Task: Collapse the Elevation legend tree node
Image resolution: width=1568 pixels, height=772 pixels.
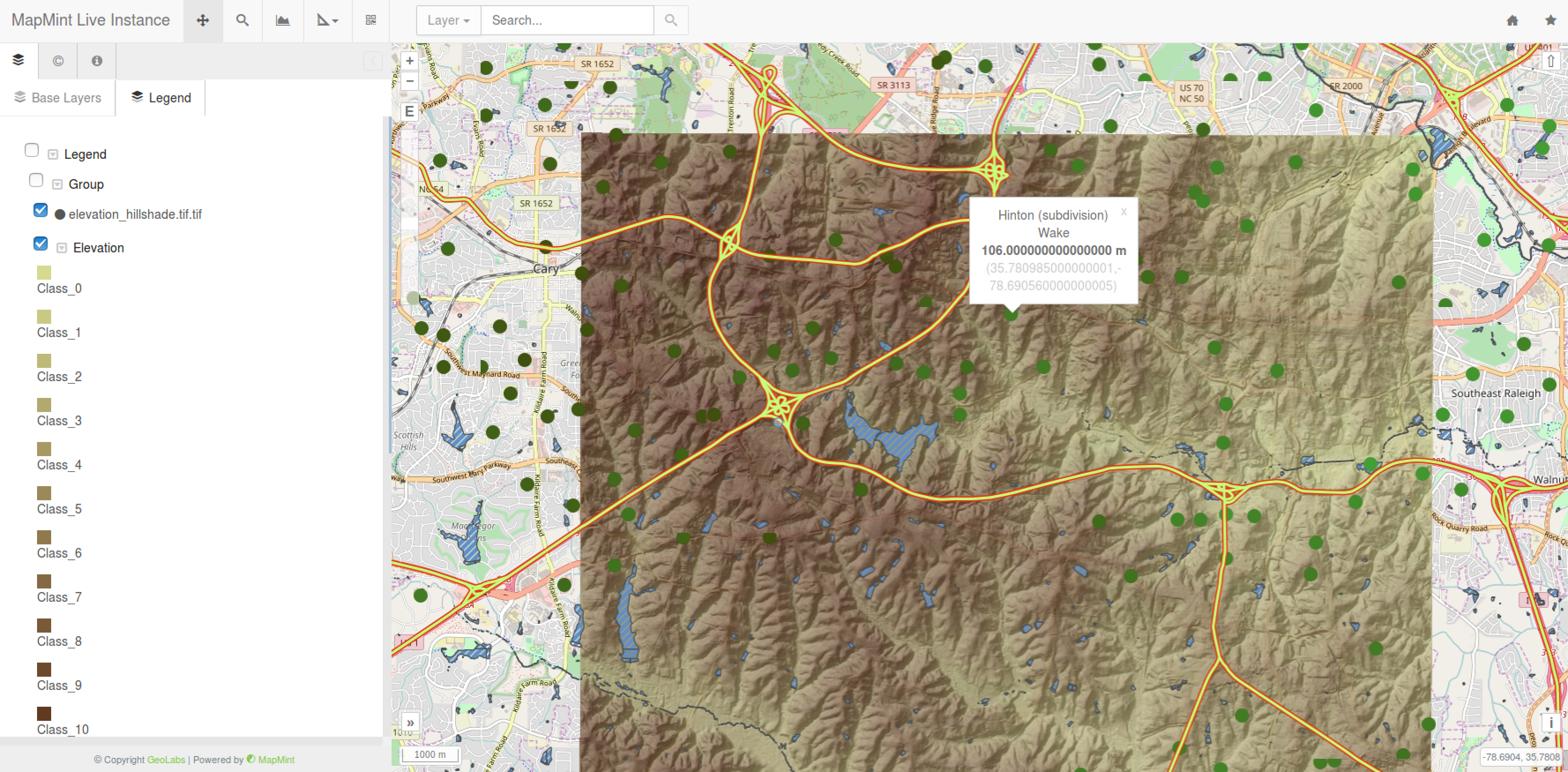Action: click(x=61, y=248)
